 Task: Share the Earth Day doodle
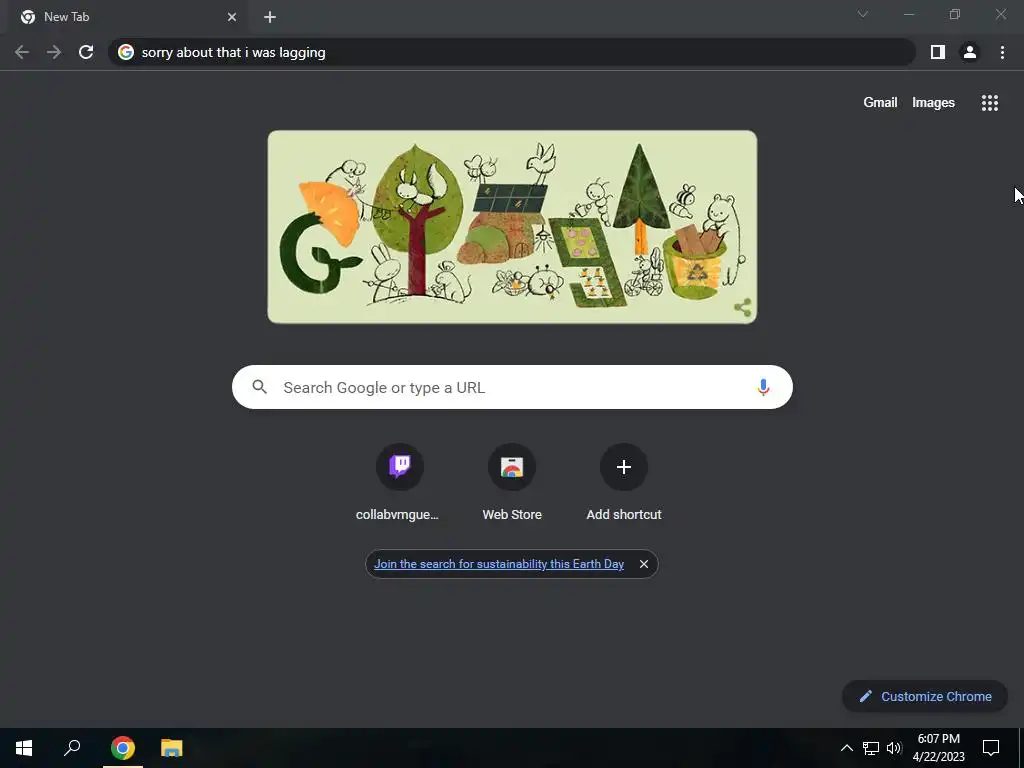pos(743,308)
